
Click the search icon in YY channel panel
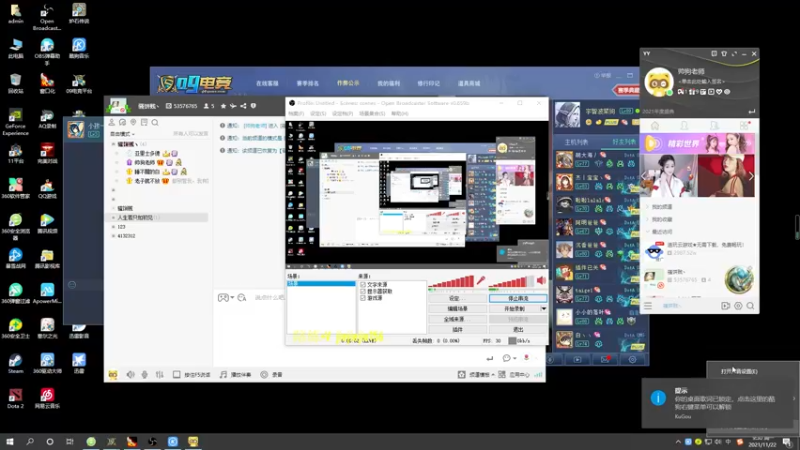155,122
